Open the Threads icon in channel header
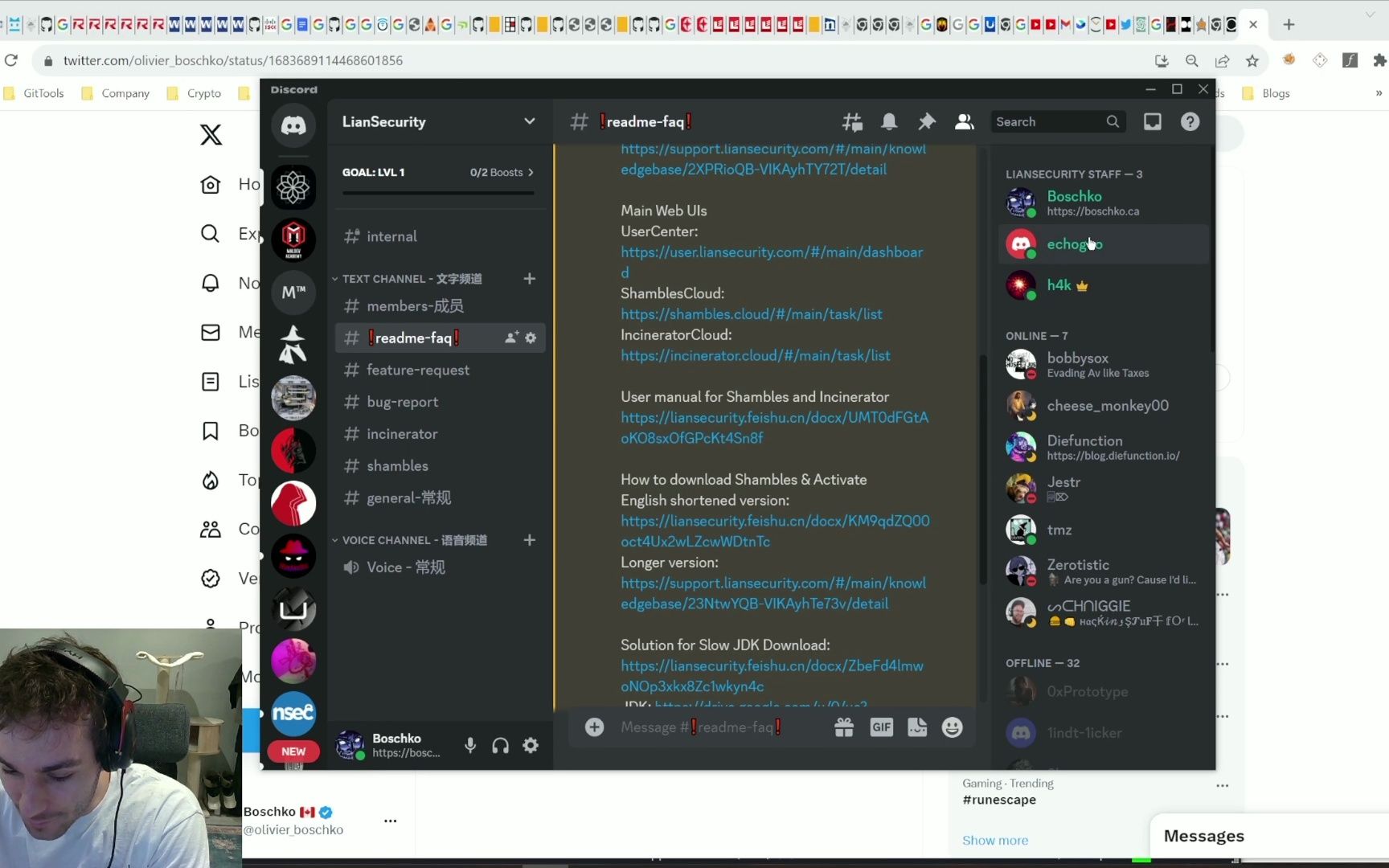 [x=852, y=122]
